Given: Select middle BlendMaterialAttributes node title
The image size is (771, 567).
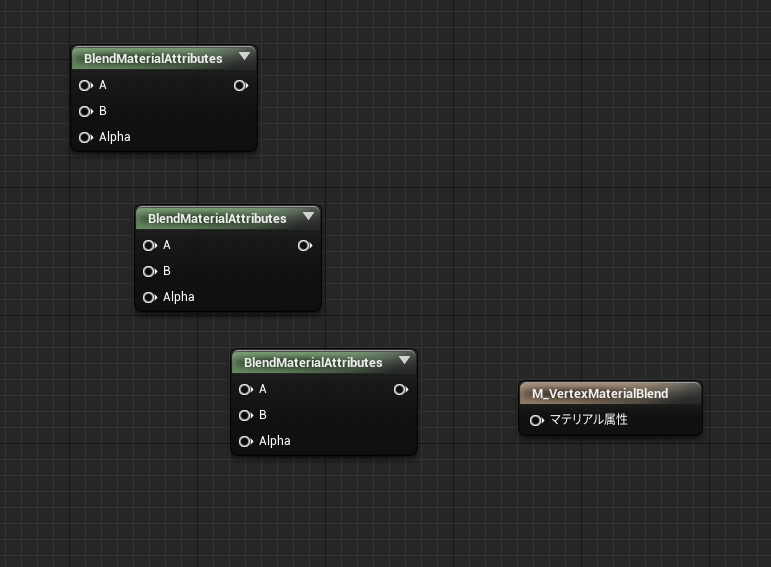Looking at the screenshot, I should coord(217,218).
